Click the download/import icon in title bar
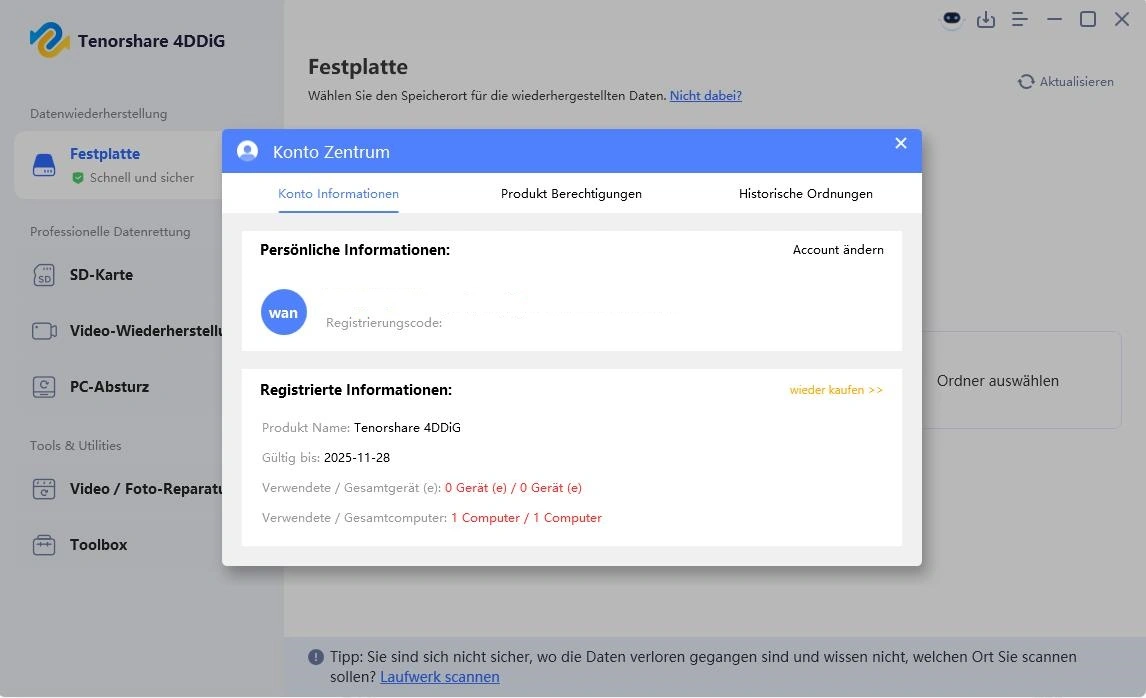 point(986,19)
